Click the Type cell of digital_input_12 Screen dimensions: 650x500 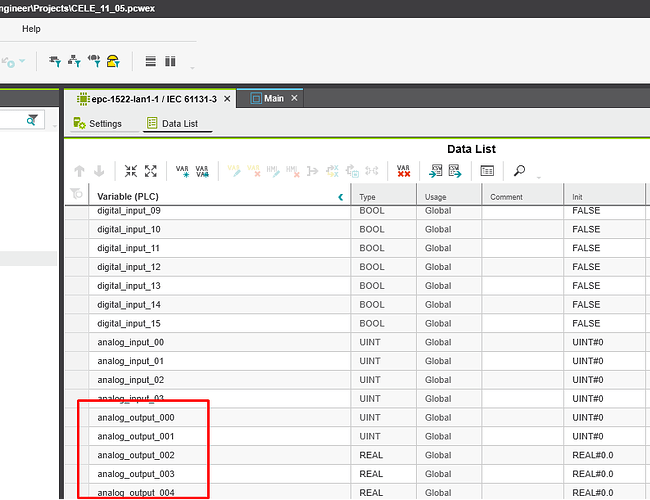tap(372, 267)
